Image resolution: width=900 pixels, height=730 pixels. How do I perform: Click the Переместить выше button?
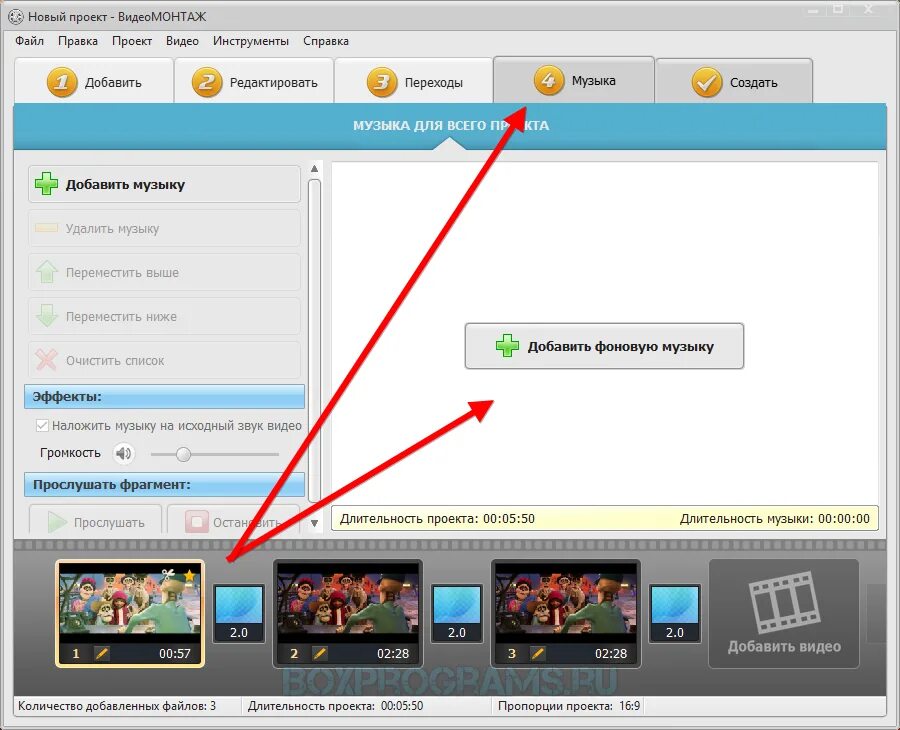coord(164,272)
